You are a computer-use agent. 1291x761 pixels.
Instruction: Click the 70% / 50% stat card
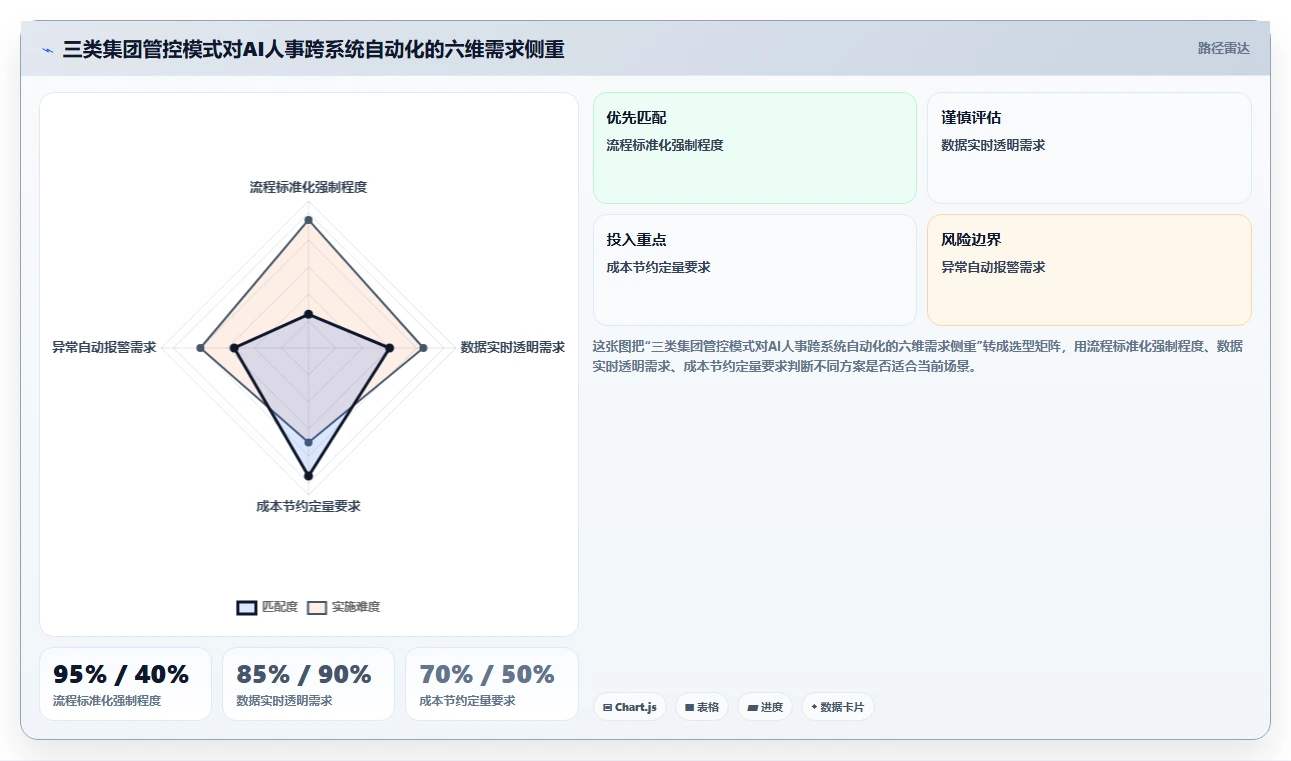tap(491, 684)
